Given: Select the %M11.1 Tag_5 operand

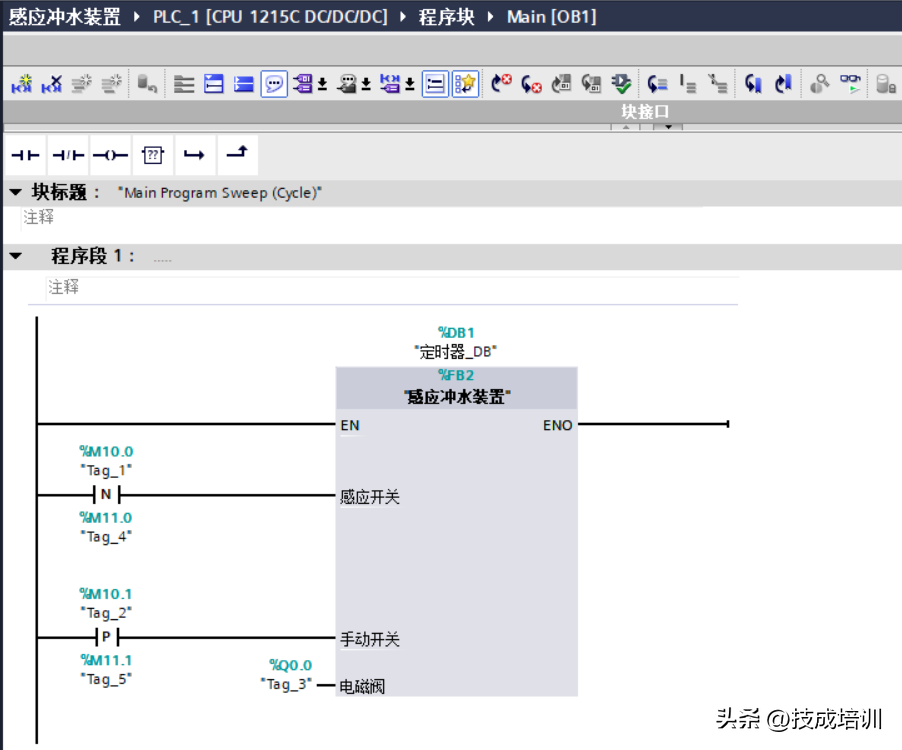Looking at the screenshot, I should (106, 669).
